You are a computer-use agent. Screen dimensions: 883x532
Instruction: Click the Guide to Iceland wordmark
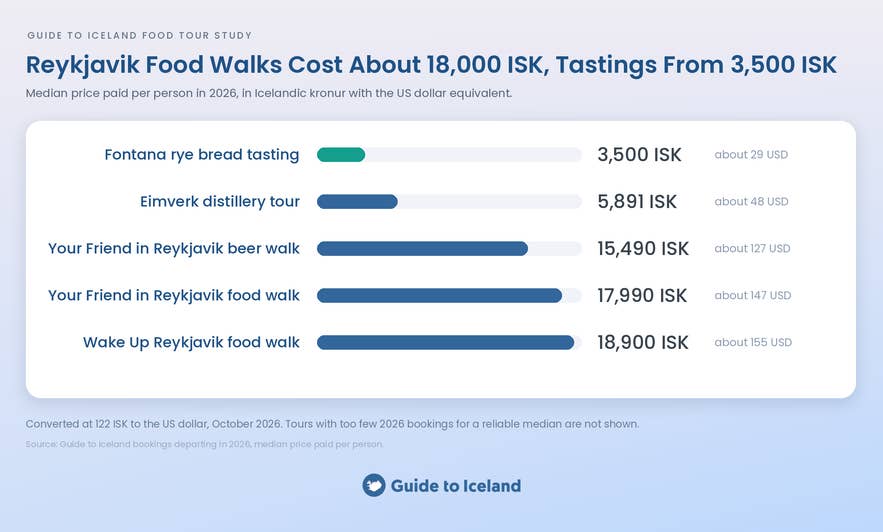tap(456, 486)
